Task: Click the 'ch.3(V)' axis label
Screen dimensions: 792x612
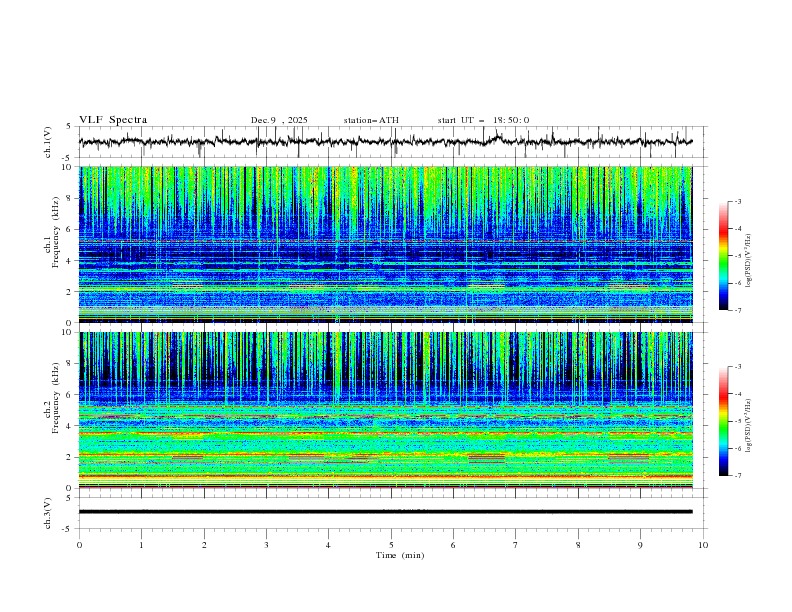Action: [48, 513]
